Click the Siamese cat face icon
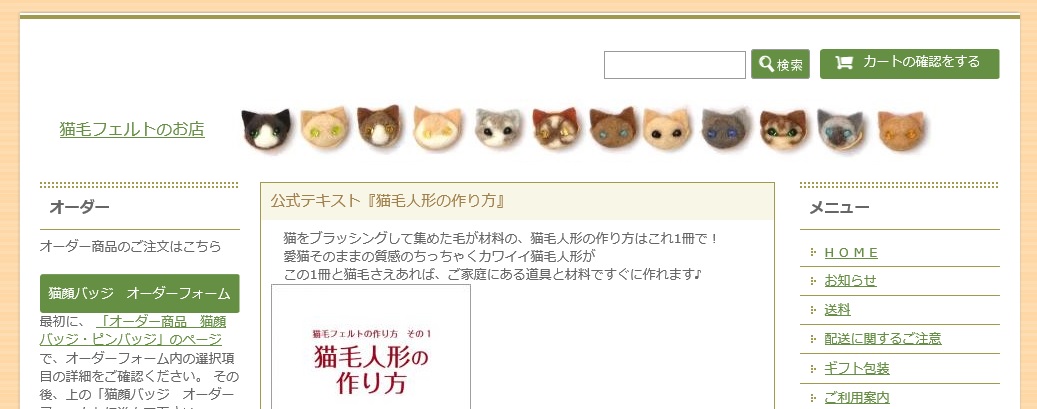 click(840, 129)
